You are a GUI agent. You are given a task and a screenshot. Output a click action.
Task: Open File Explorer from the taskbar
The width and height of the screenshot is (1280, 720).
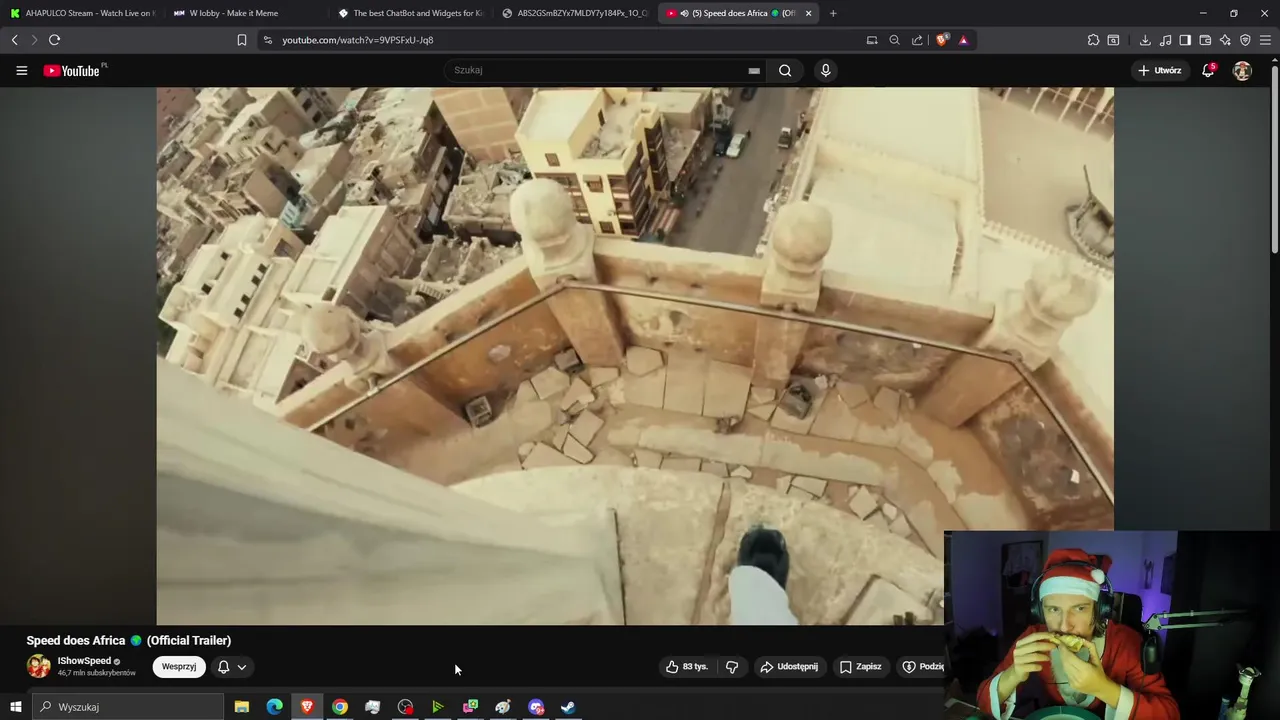242,707
